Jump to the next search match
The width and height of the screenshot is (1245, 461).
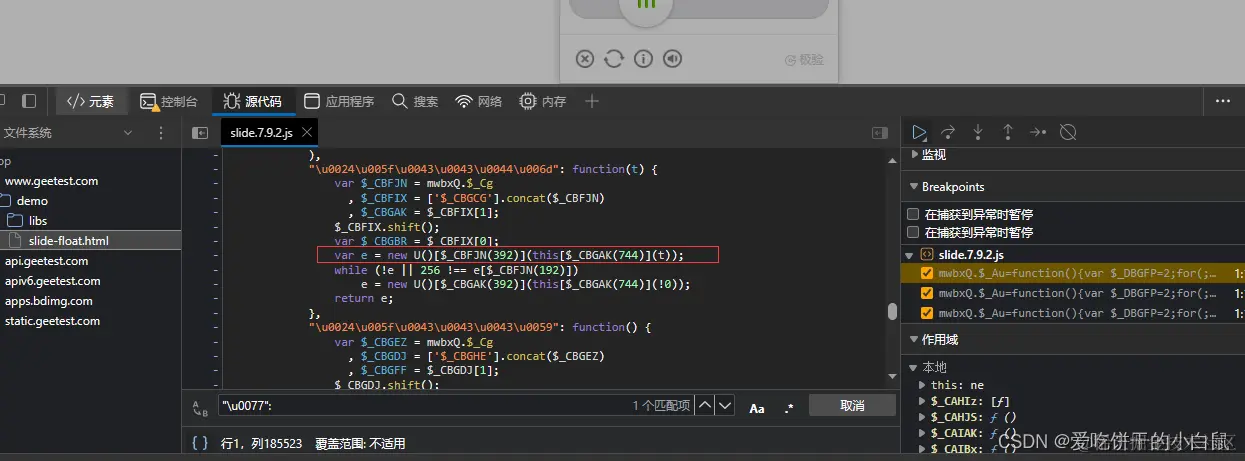(x=725, y=406)
